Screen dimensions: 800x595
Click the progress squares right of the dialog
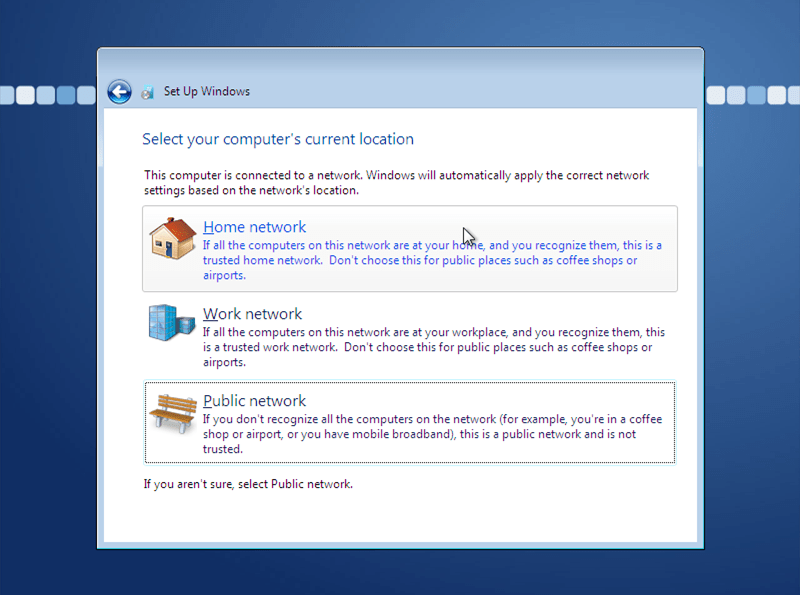[x=752, y=95]
